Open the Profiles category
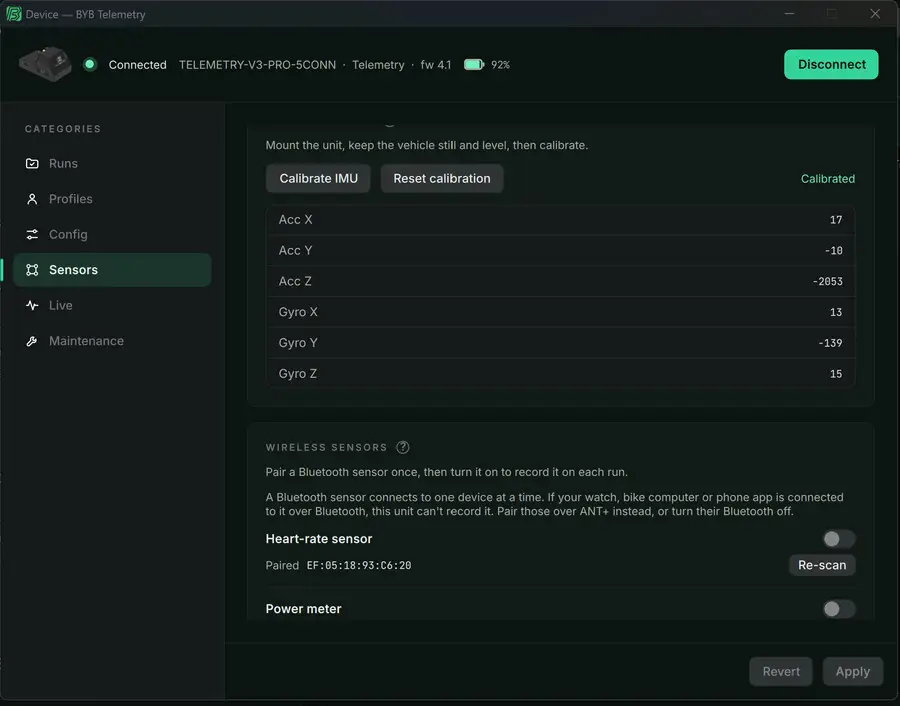Image resolution: width=900 pixels, height=706 pixels. tap(112, 199)
